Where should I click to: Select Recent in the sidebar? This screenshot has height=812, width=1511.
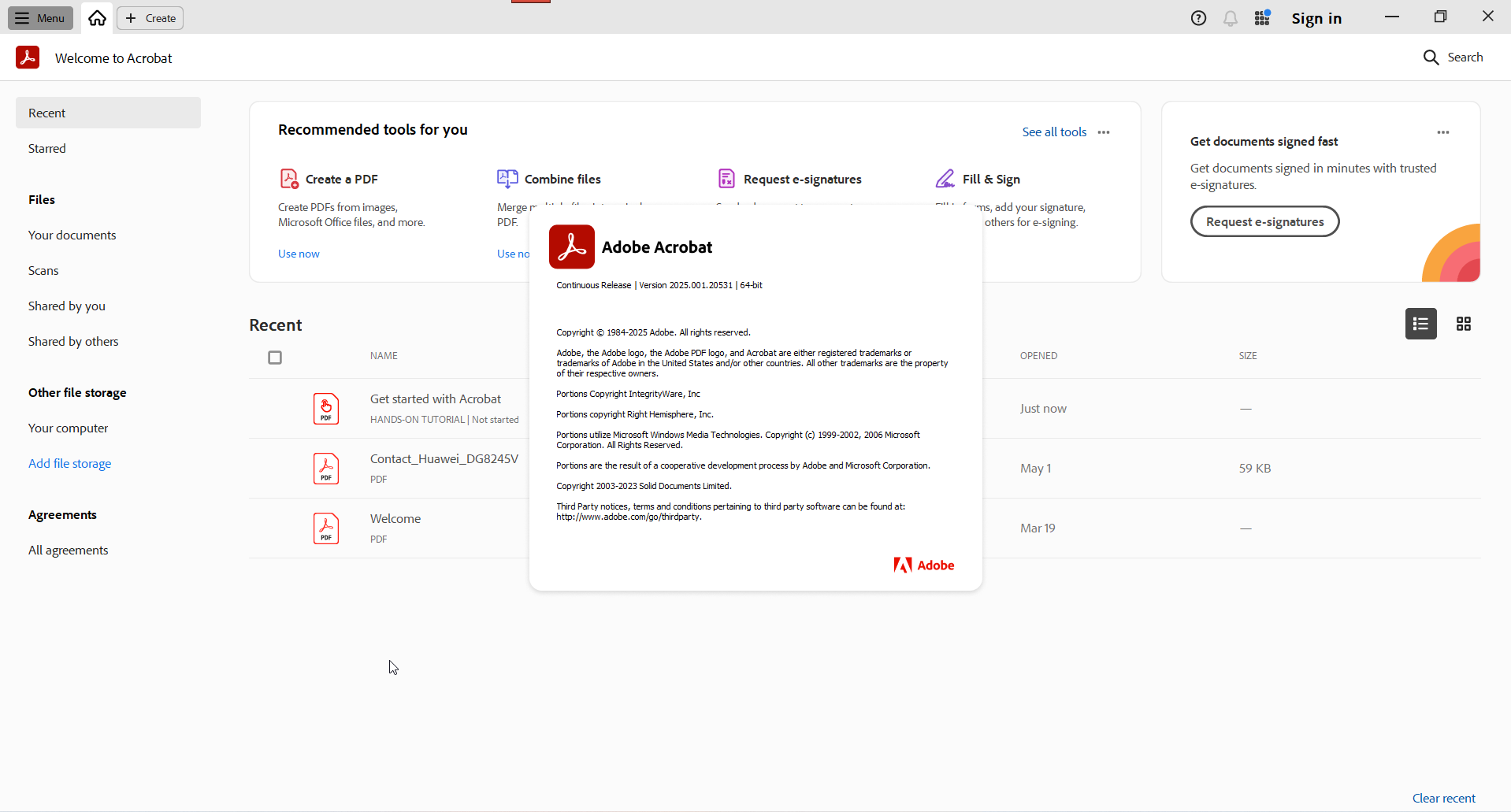pos(108,113)
